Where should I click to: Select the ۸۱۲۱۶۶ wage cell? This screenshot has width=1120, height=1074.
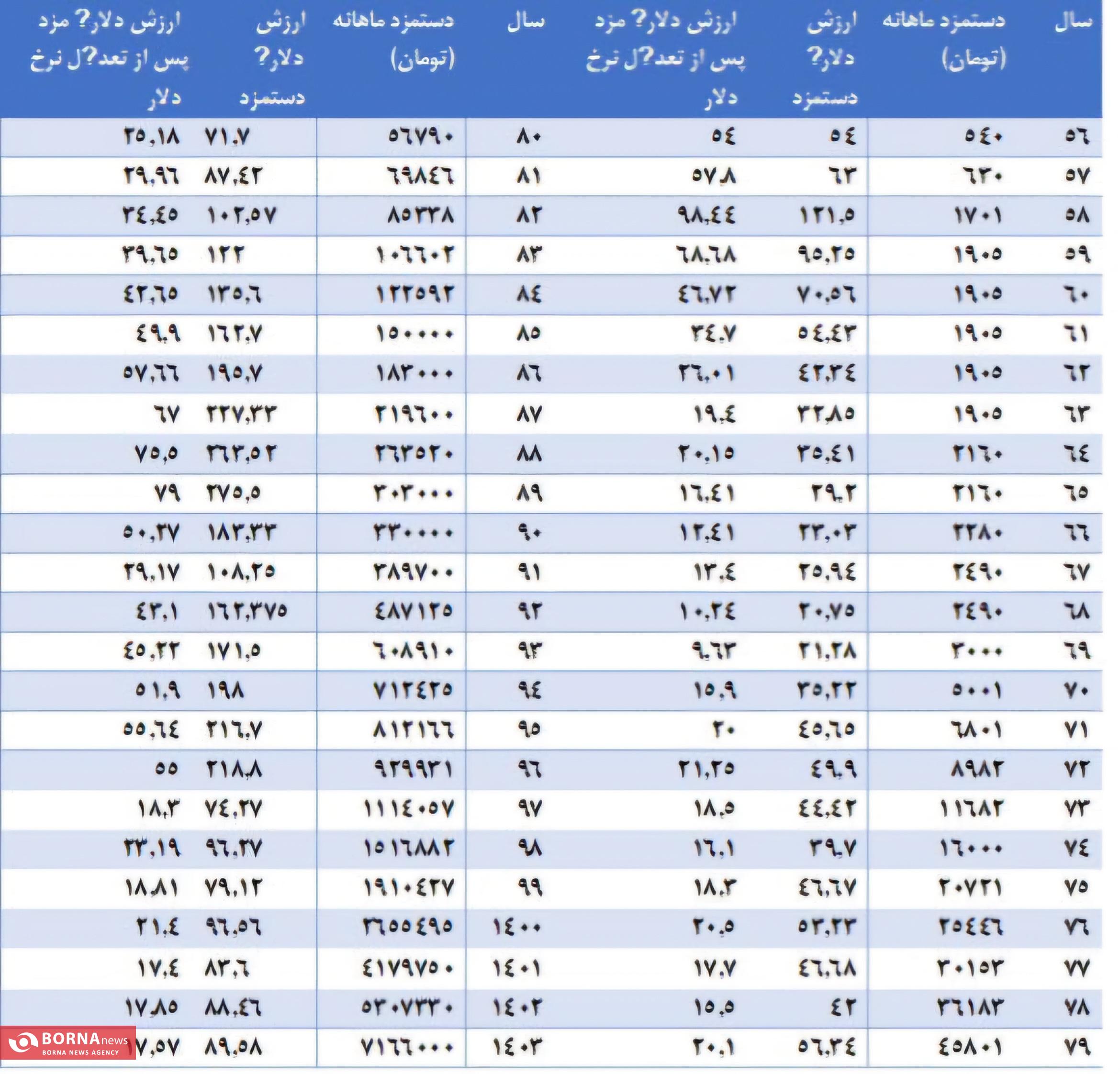(x=414, y=729)
